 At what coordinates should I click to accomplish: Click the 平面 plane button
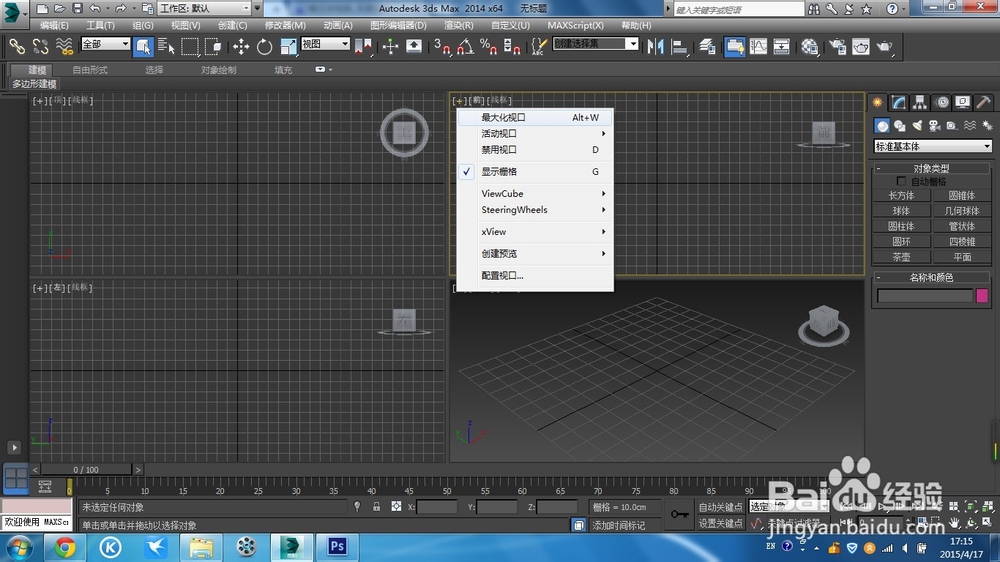coord(962,257)
